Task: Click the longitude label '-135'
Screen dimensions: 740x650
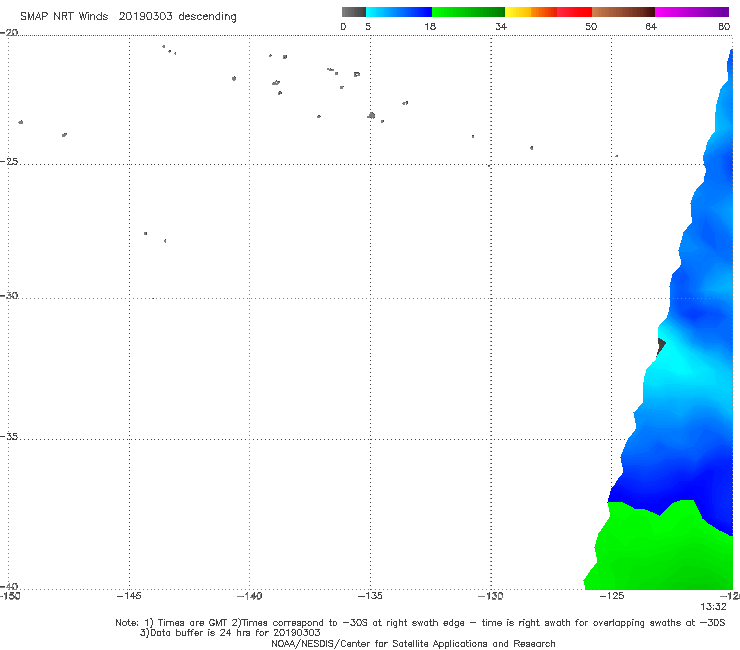Action: coord(370,596)
